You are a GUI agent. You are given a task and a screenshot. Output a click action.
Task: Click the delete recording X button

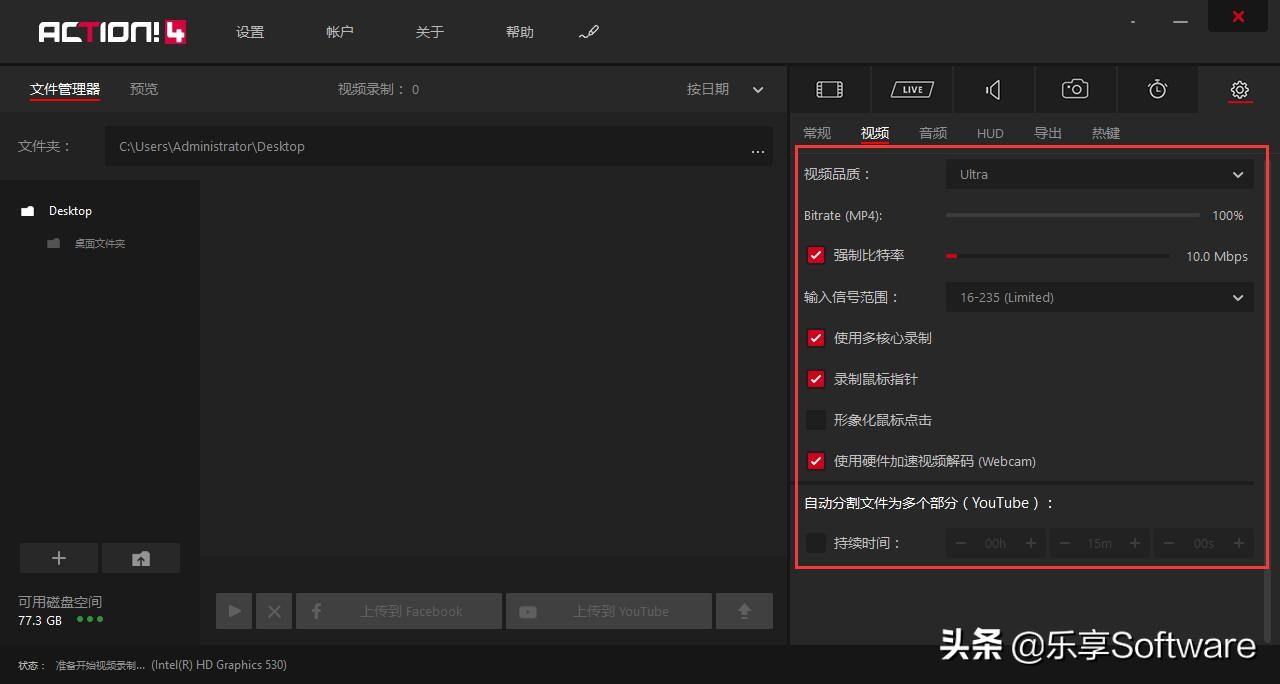[274, 611]
